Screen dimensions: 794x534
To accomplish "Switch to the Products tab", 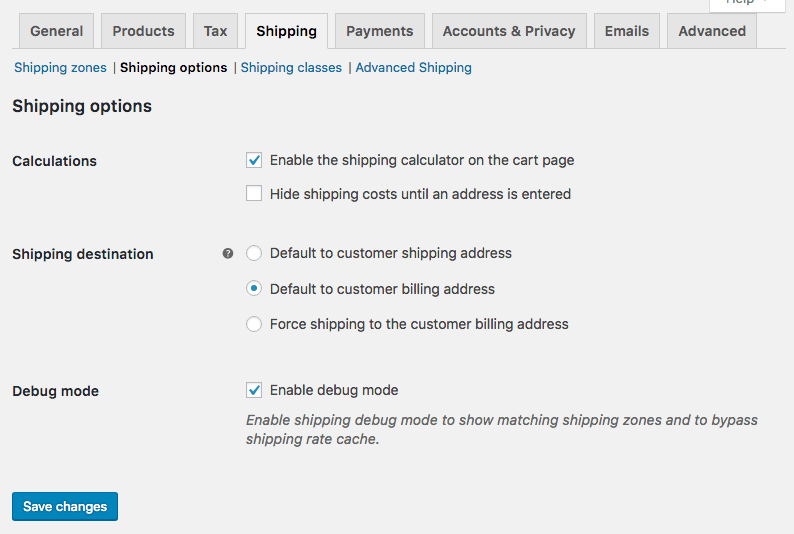I will (x=143, y=31).
